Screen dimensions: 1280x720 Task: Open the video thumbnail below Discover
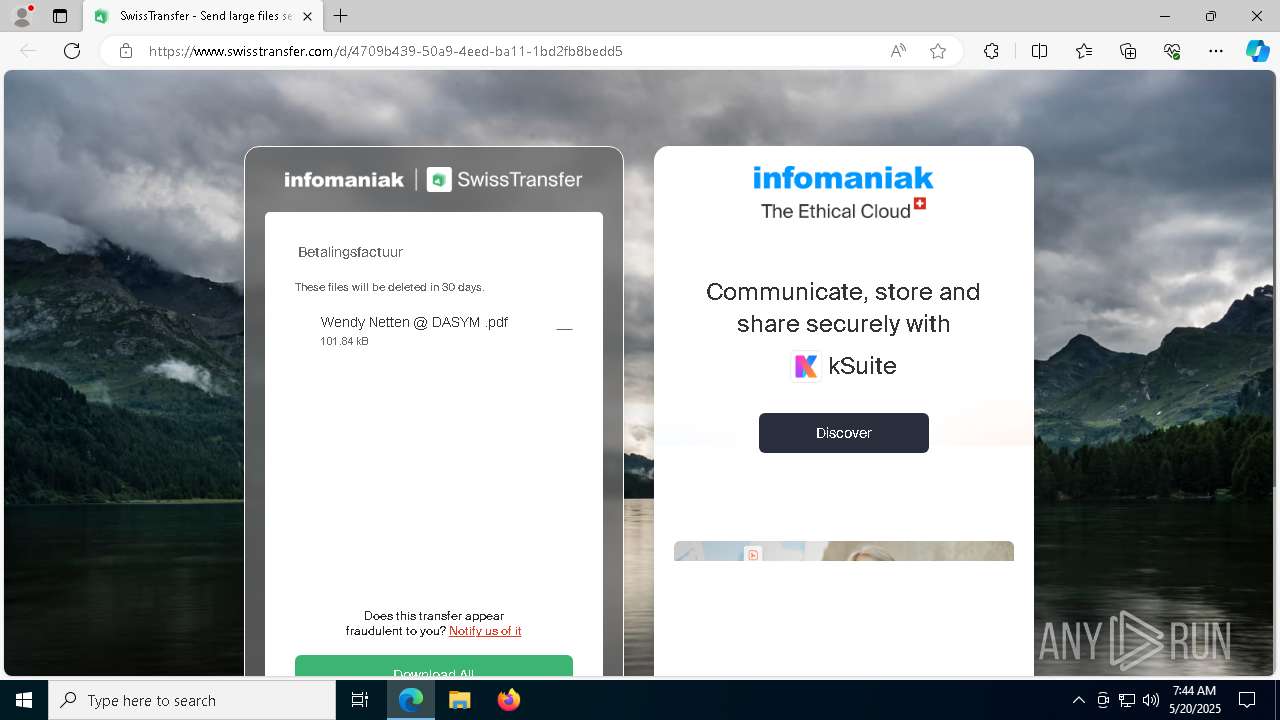844,551
